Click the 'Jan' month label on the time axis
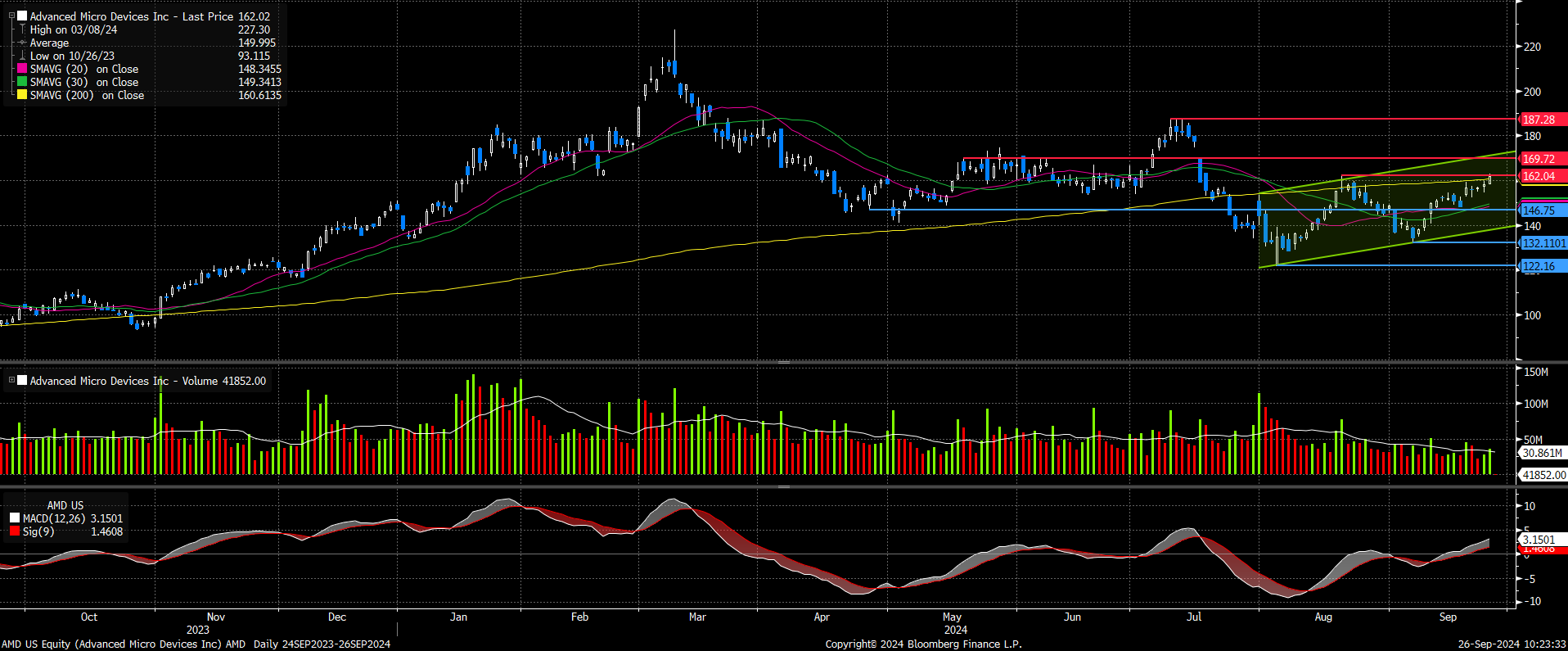 point(458,617)
